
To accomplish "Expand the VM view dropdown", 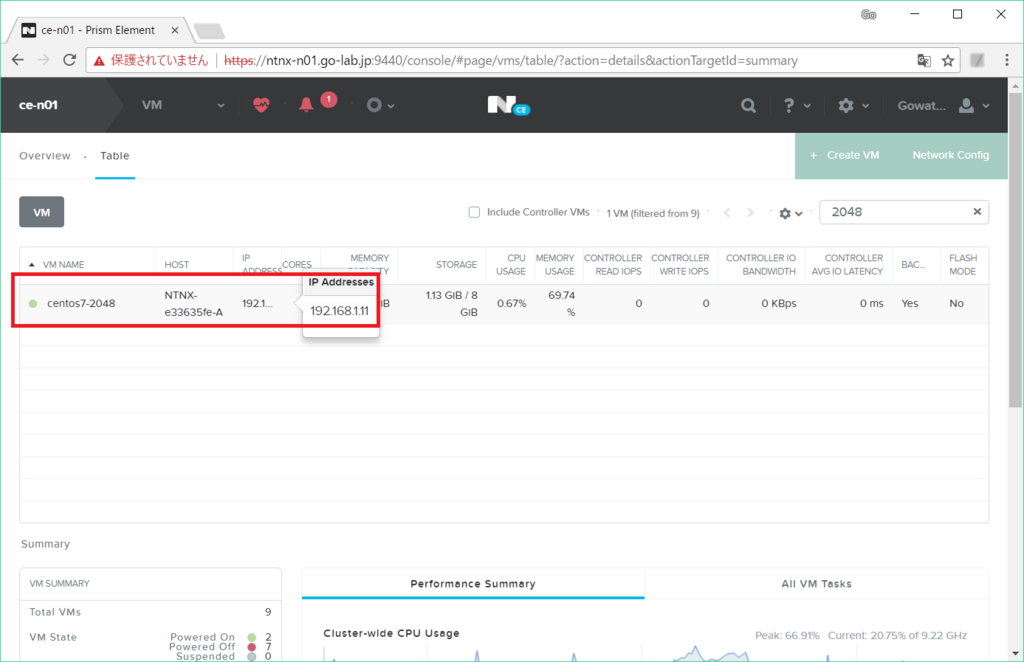I will coord(221,105).
